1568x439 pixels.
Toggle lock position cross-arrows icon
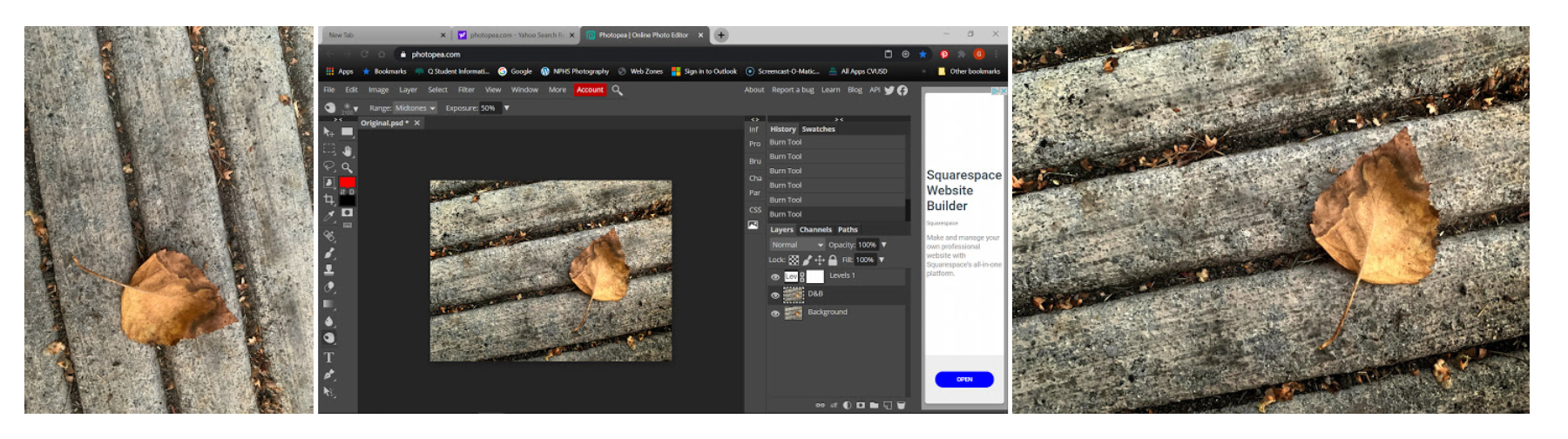[x=820, y=260]
